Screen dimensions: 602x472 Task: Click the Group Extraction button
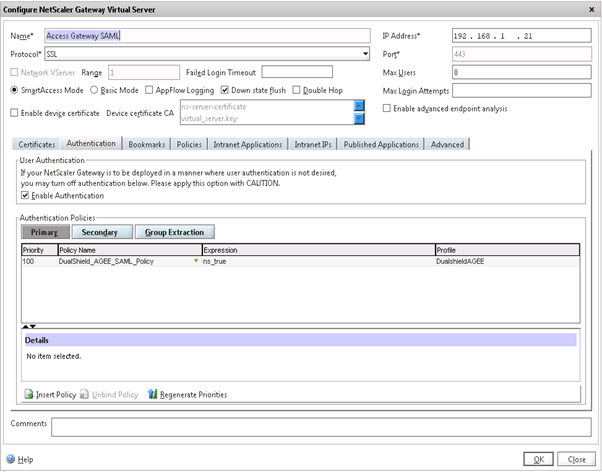(x=174, y=232)
